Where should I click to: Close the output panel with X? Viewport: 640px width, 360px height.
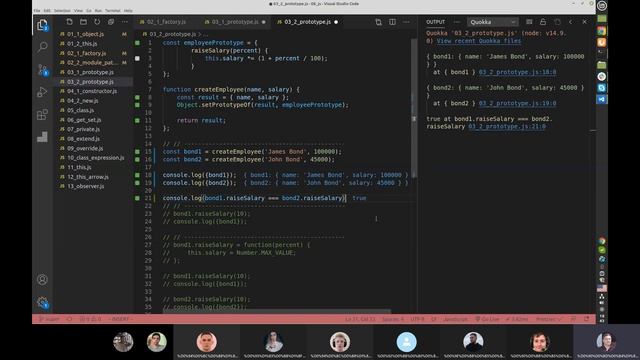pos(584,22)
